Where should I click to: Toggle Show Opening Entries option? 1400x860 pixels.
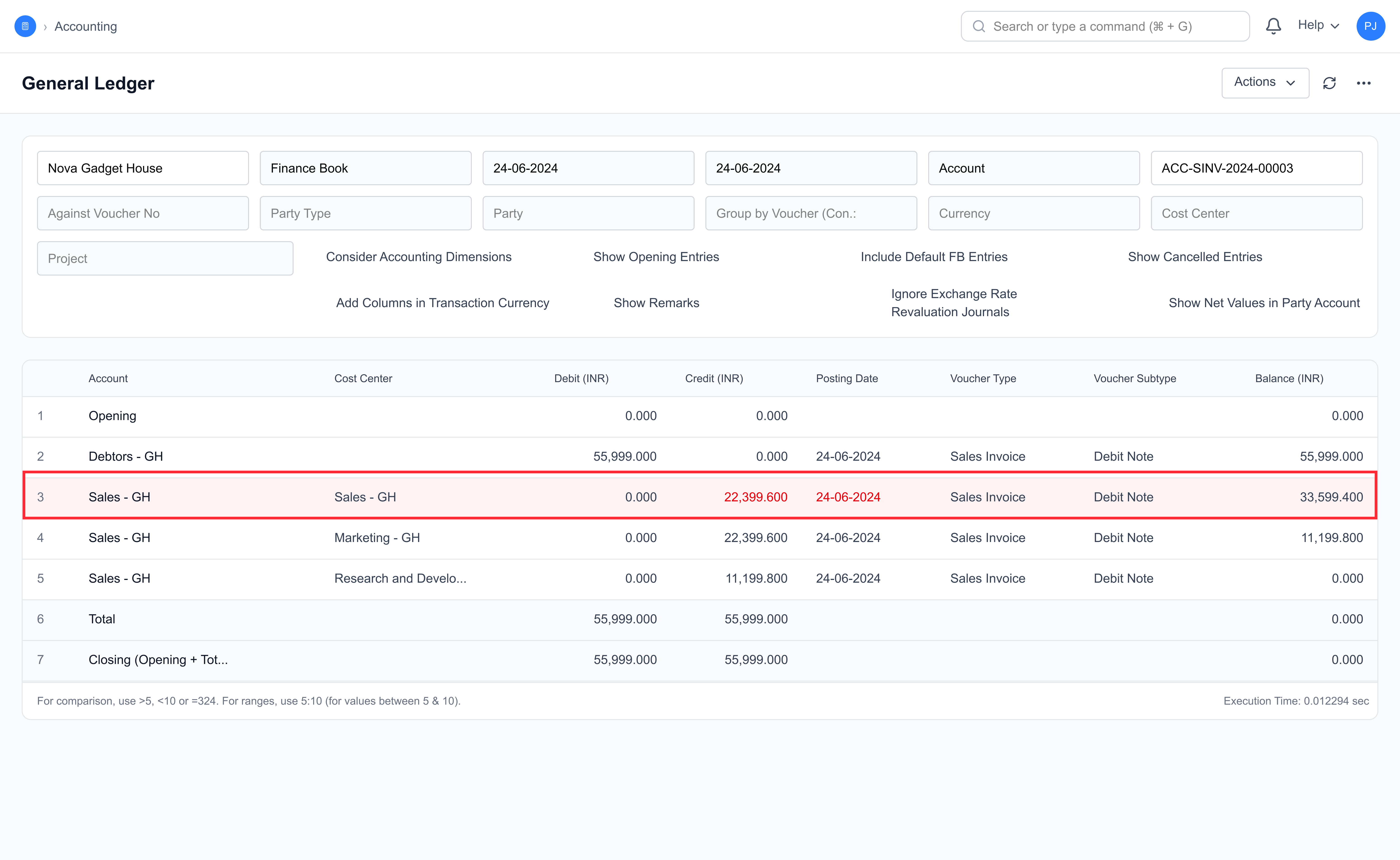pyautogui.click(x=656, y=257)
